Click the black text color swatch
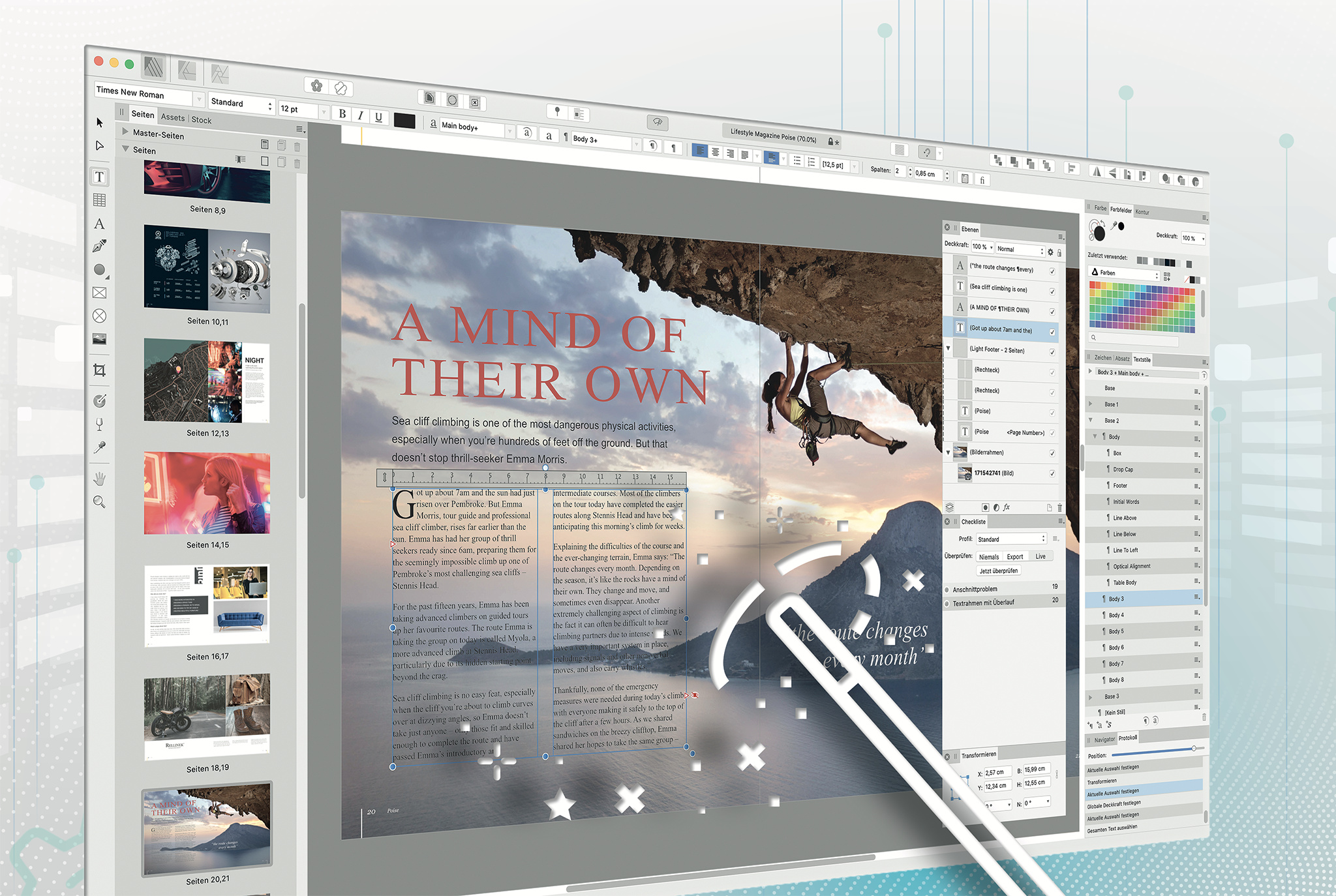Screen dimensions: 1336x896 tap(404, 121)
